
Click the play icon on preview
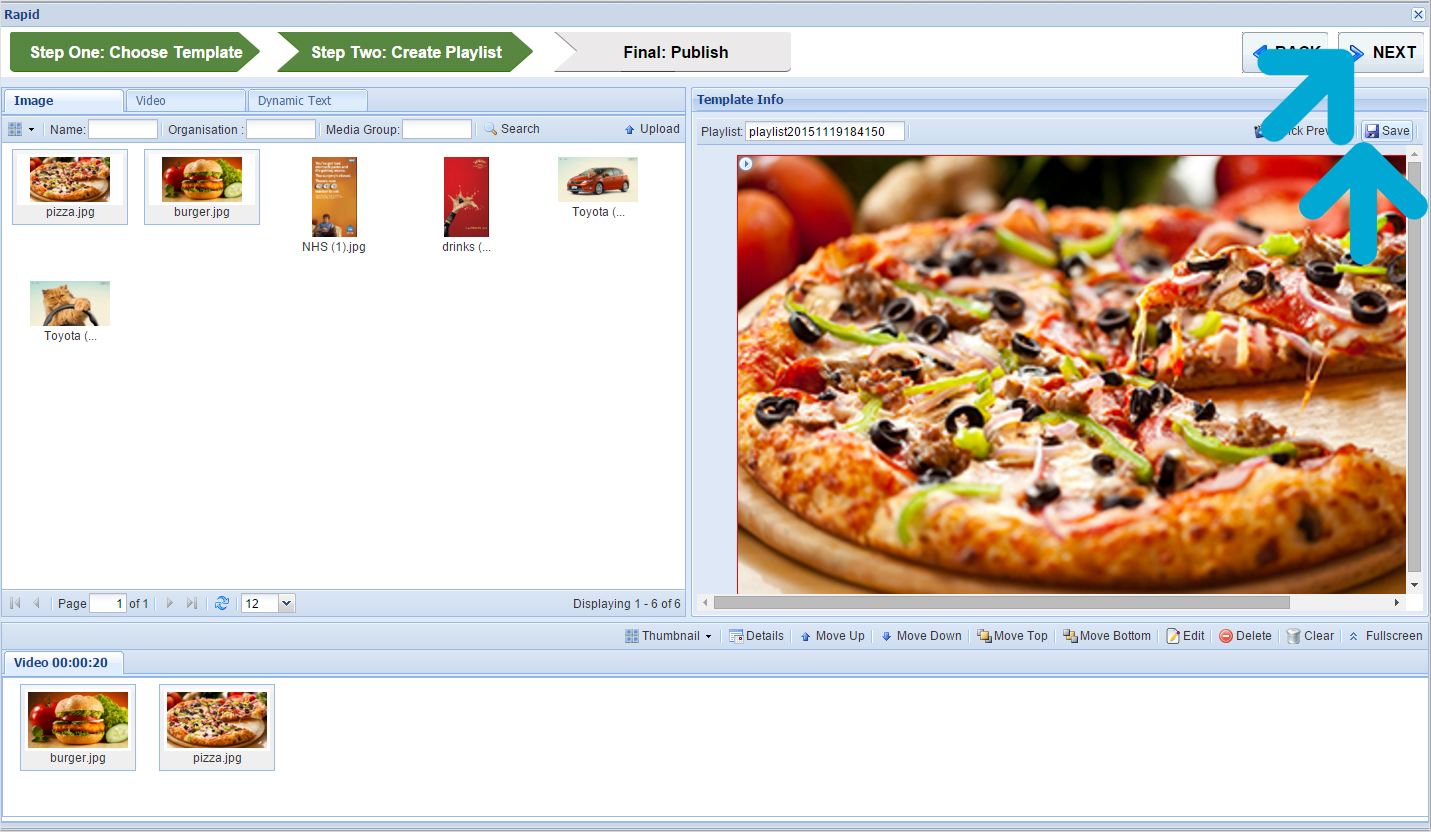click(x=745, y=164)
